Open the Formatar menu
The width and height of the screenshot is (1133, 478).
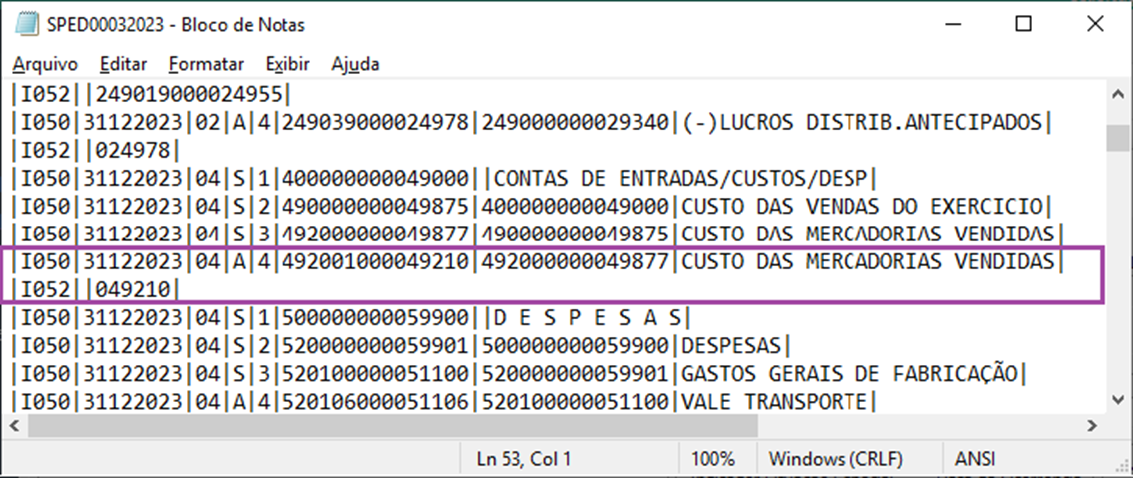(206, 64)
